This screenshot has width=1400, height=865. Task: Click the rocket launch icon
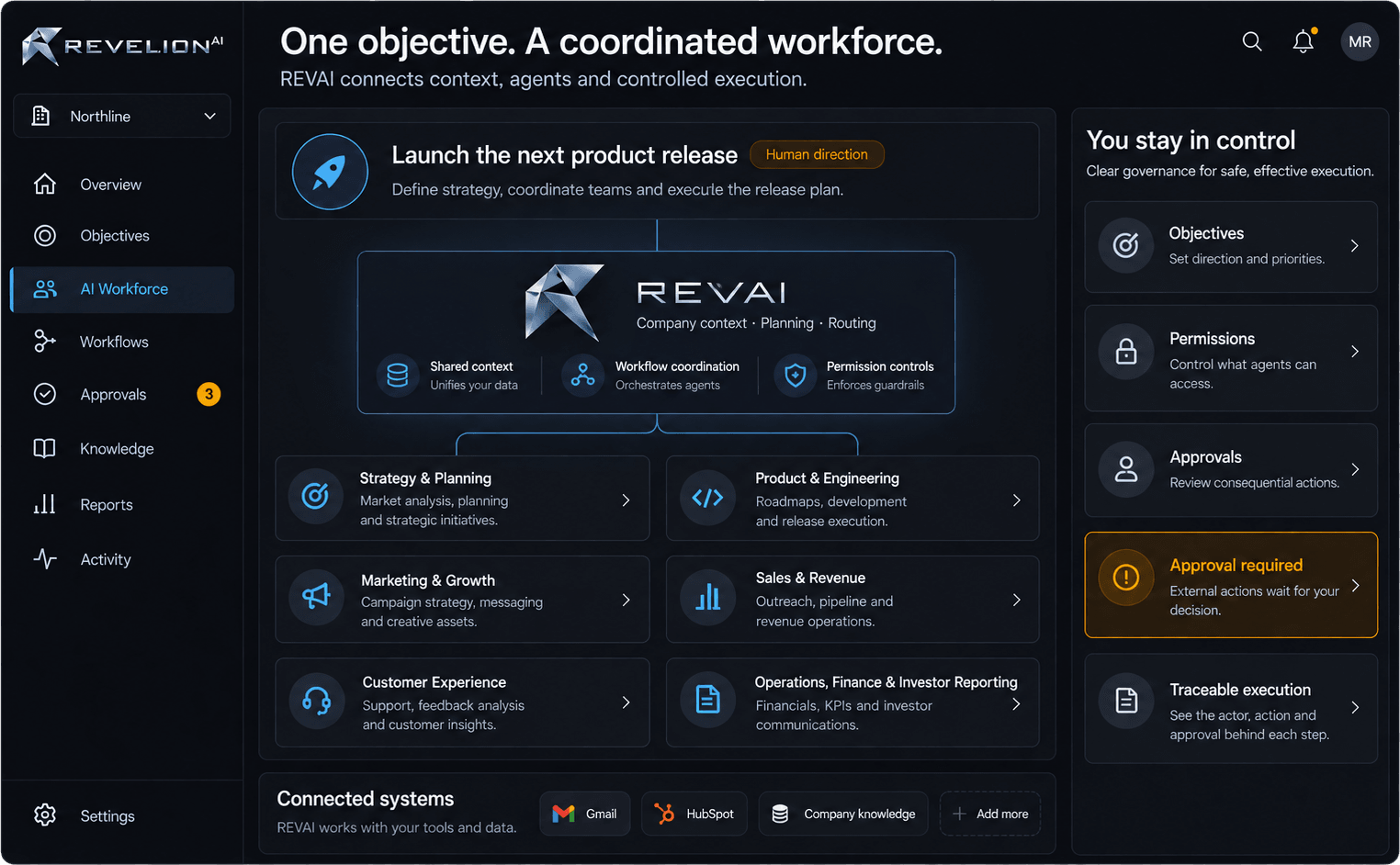(x=330, y=172)
